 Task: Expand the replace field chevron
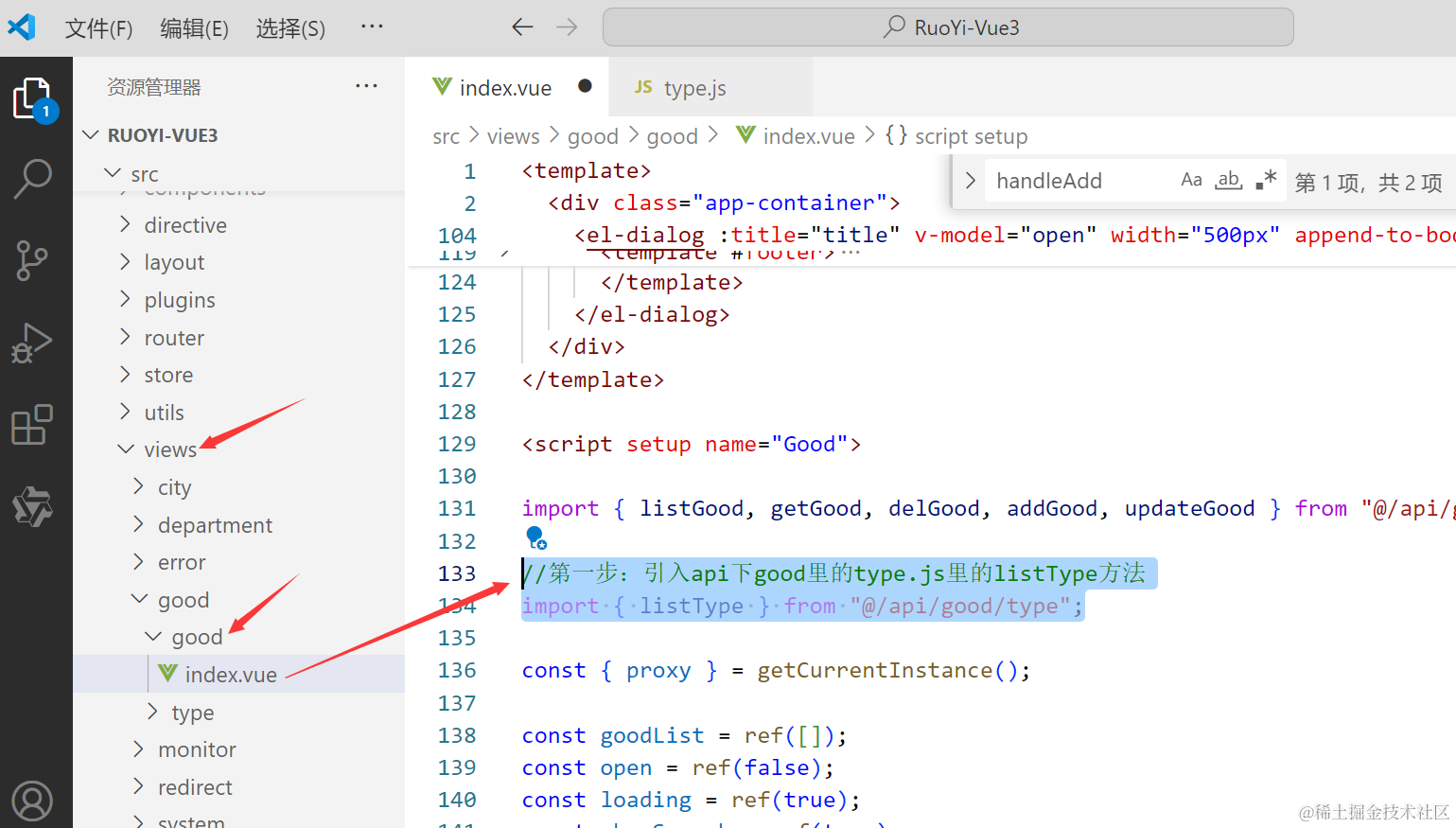[970, 180]
